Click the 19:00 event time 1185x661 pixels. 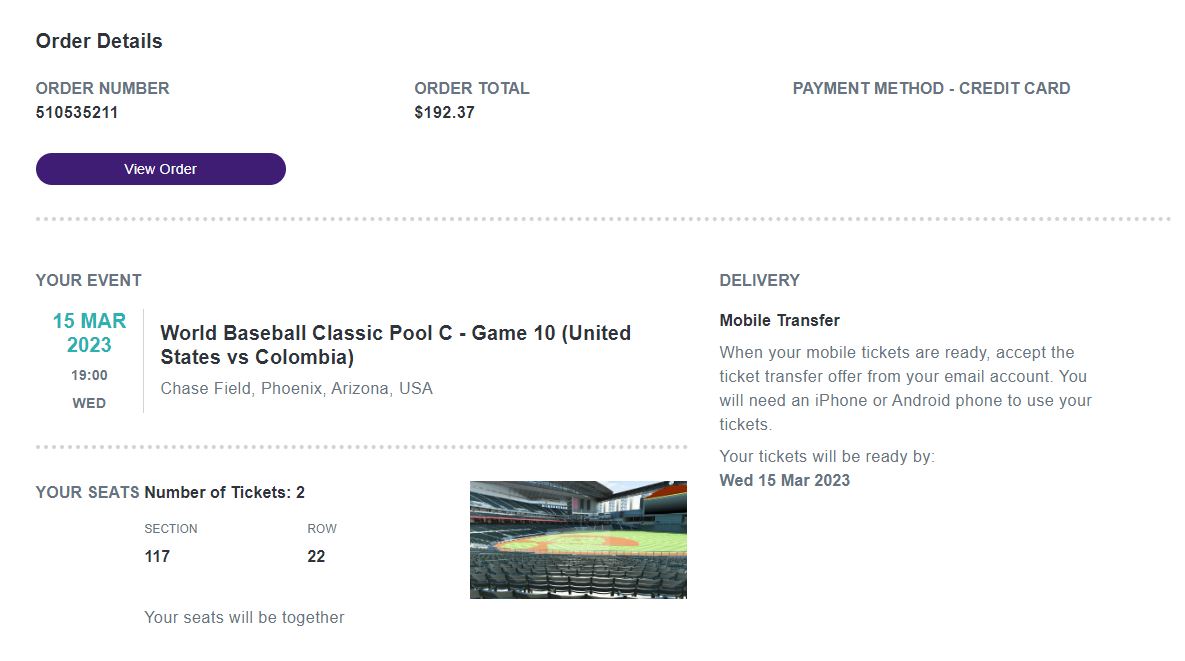89,376
